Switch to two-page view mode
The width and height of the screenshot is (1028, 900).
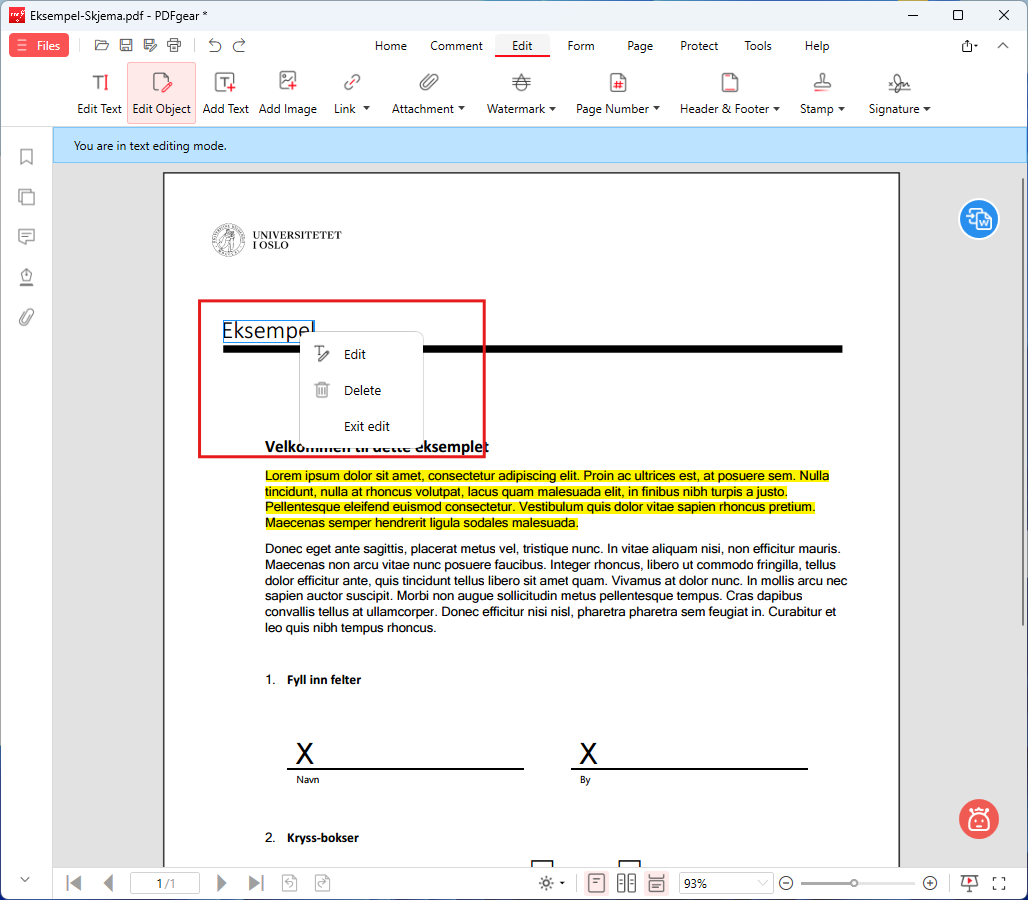click(626, 884)
